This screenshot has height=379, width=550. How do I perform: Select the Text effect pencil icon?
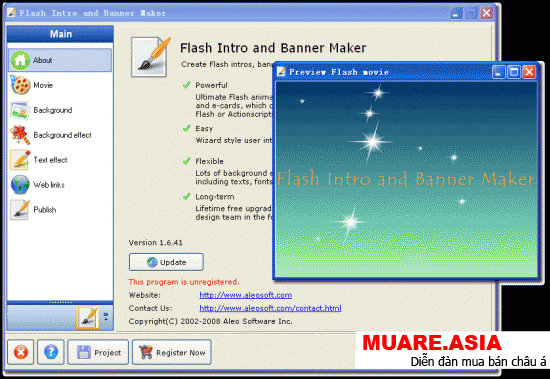pyautogui.click(x=20, y=160)
